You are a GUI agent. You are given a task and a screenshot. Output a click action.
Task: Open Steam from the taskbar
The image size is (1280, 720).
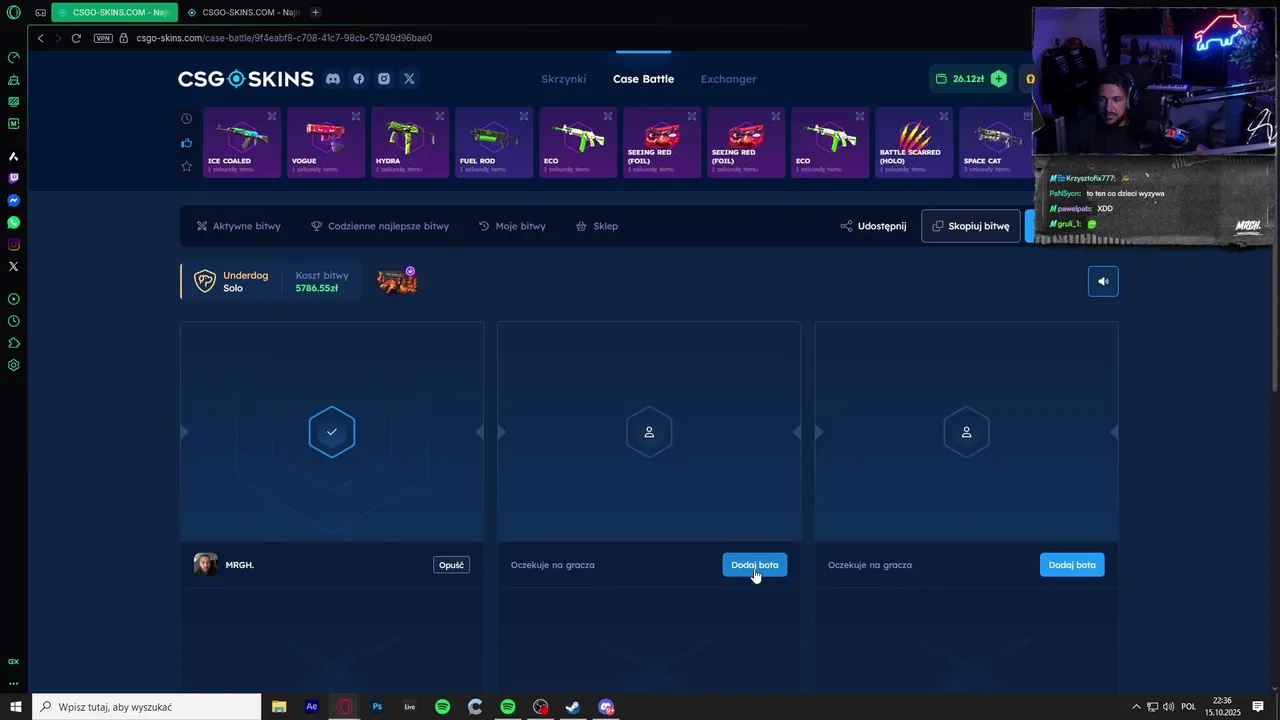point(573,707)
